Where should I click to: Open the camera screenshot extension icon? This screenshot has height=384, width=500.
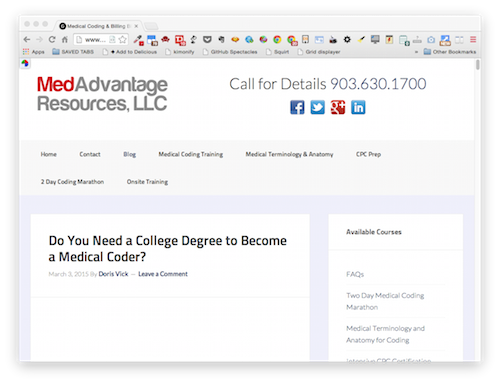(x=431, y=40)
